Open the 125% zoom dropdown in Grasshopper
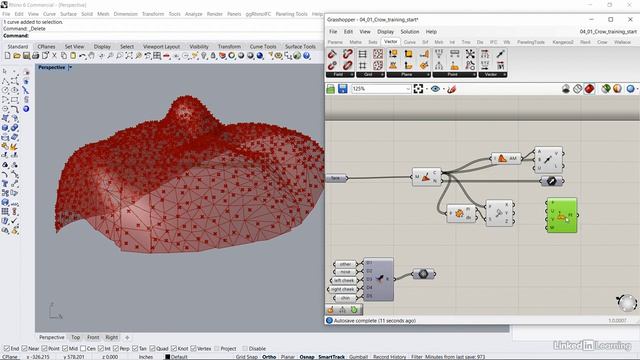The width and height of the screenshot is (640, 360). pyautogui.click(x=408, y=89)
